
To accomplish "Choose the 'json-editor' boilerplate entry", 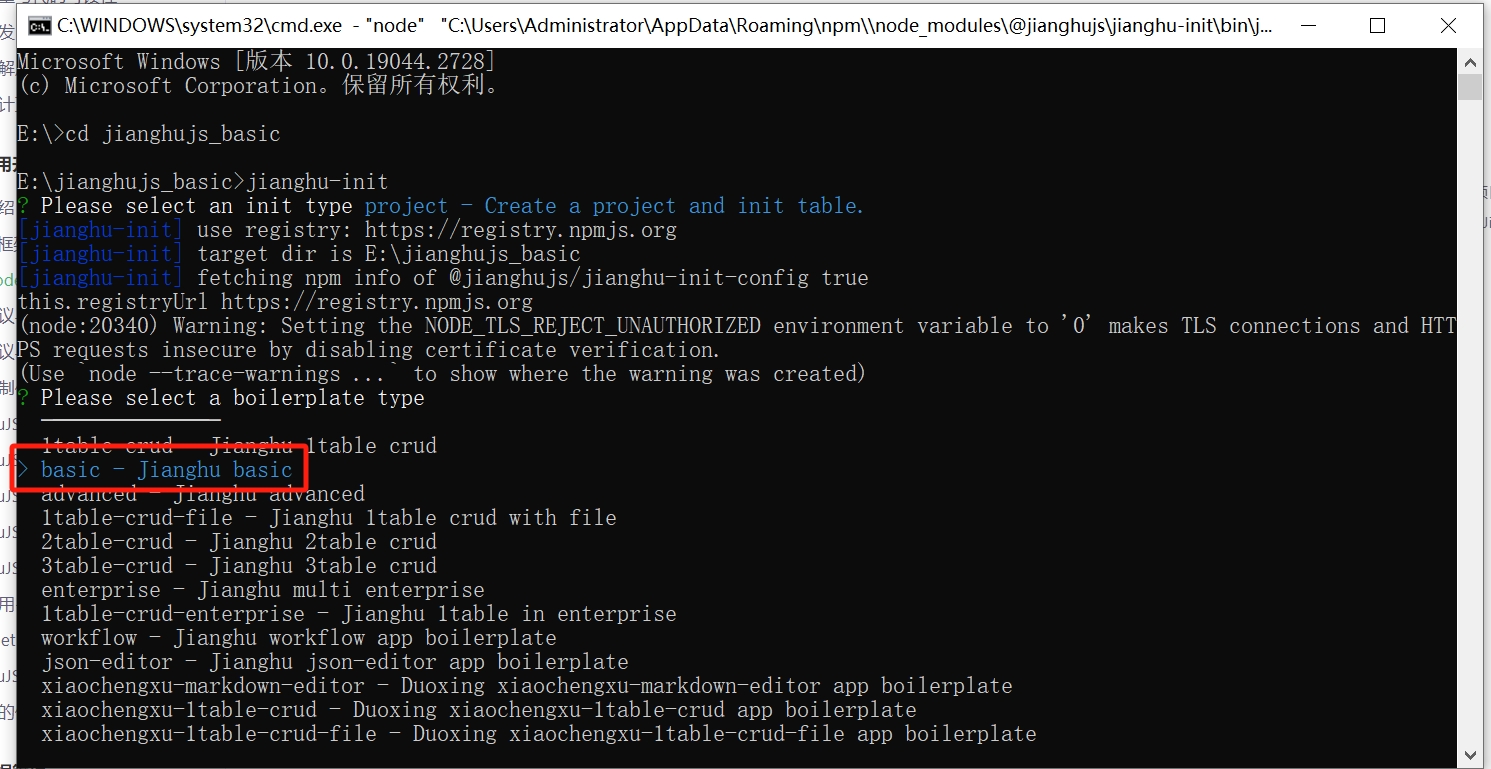I will point(334,662).
